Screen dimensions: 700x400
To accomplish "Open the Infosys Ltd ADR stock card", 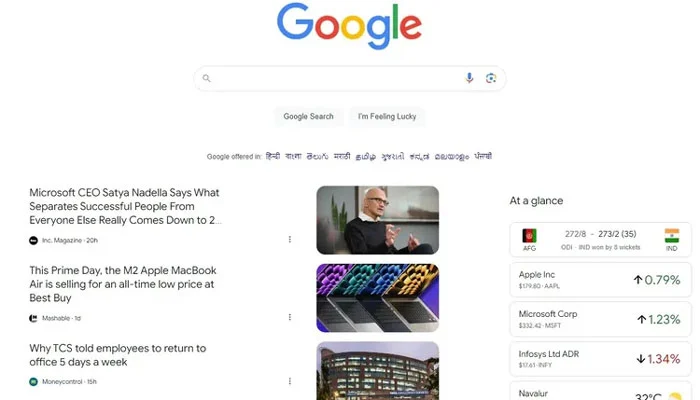I will coord(600,359).
